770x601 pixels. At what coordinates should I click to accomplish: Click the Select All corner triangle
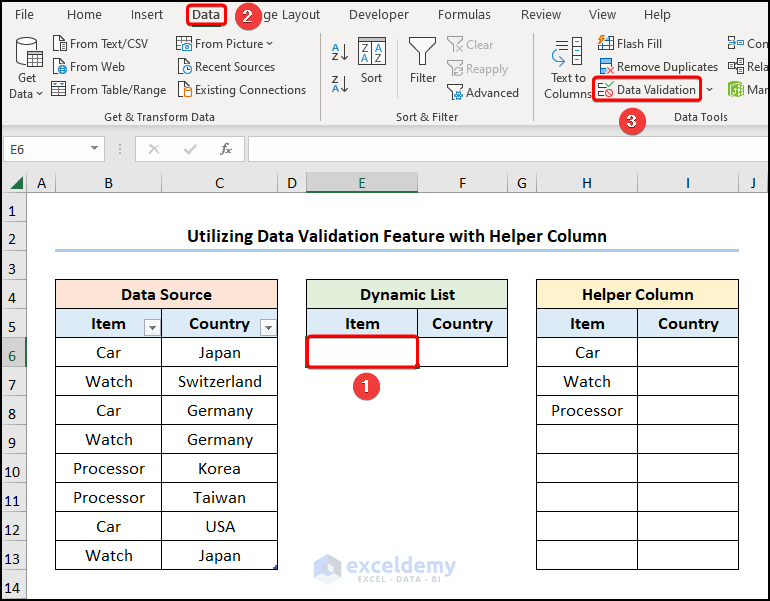(x=16, y=183)
